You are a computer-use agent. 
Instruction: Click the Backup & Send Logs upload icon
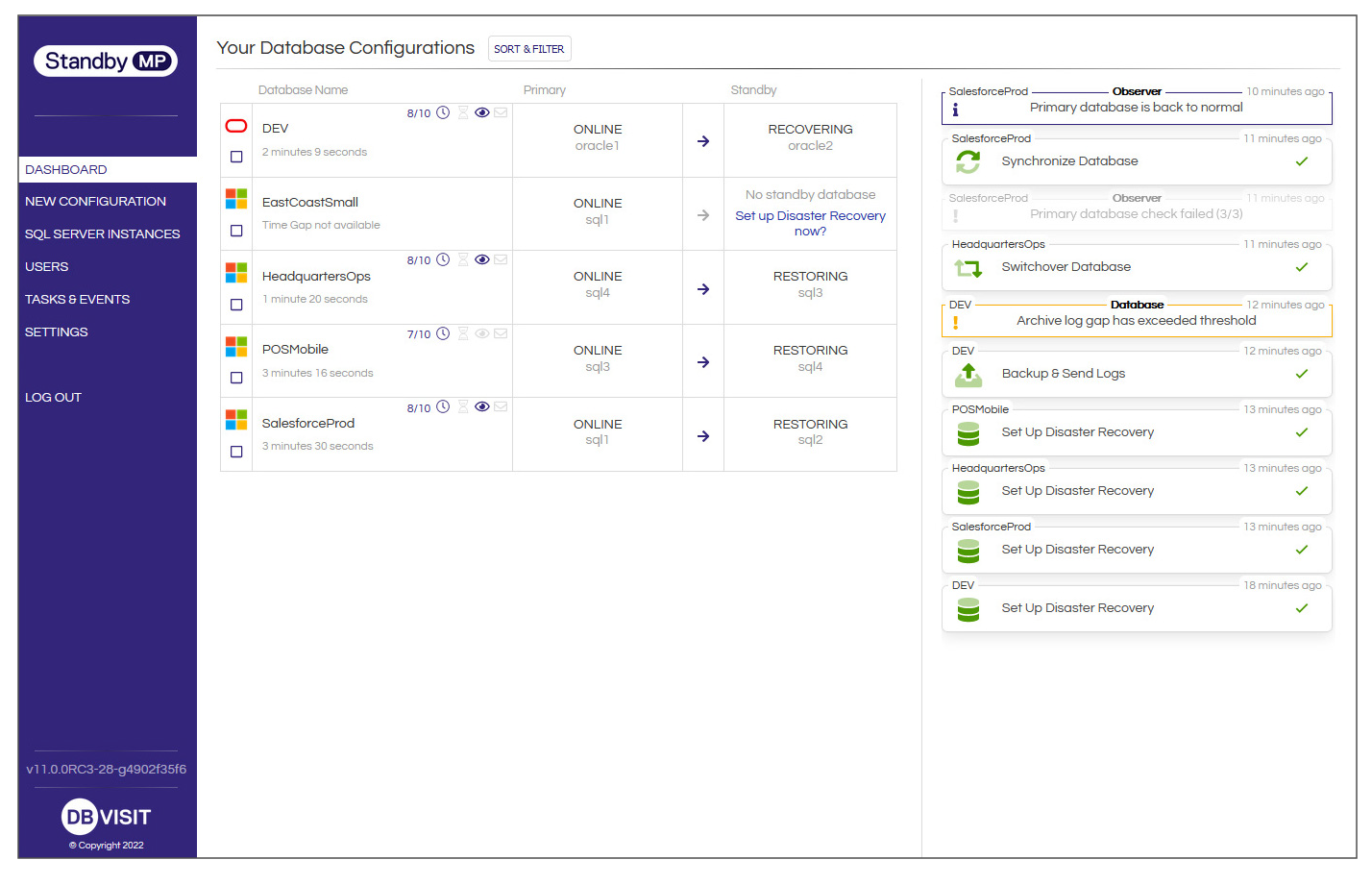[968, 375]
